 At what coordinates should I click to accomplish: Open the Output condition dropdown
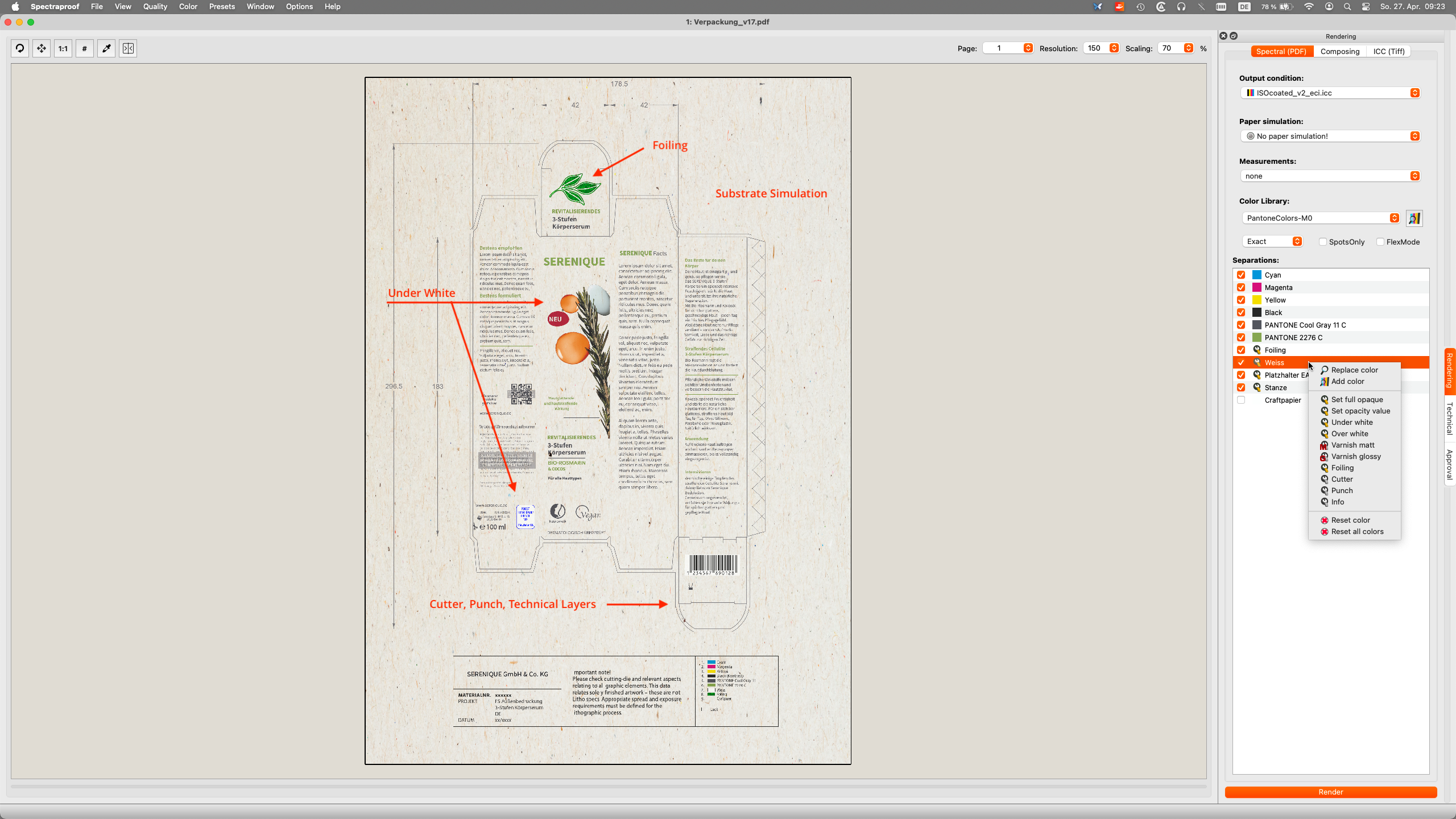tap(1330, 93)
